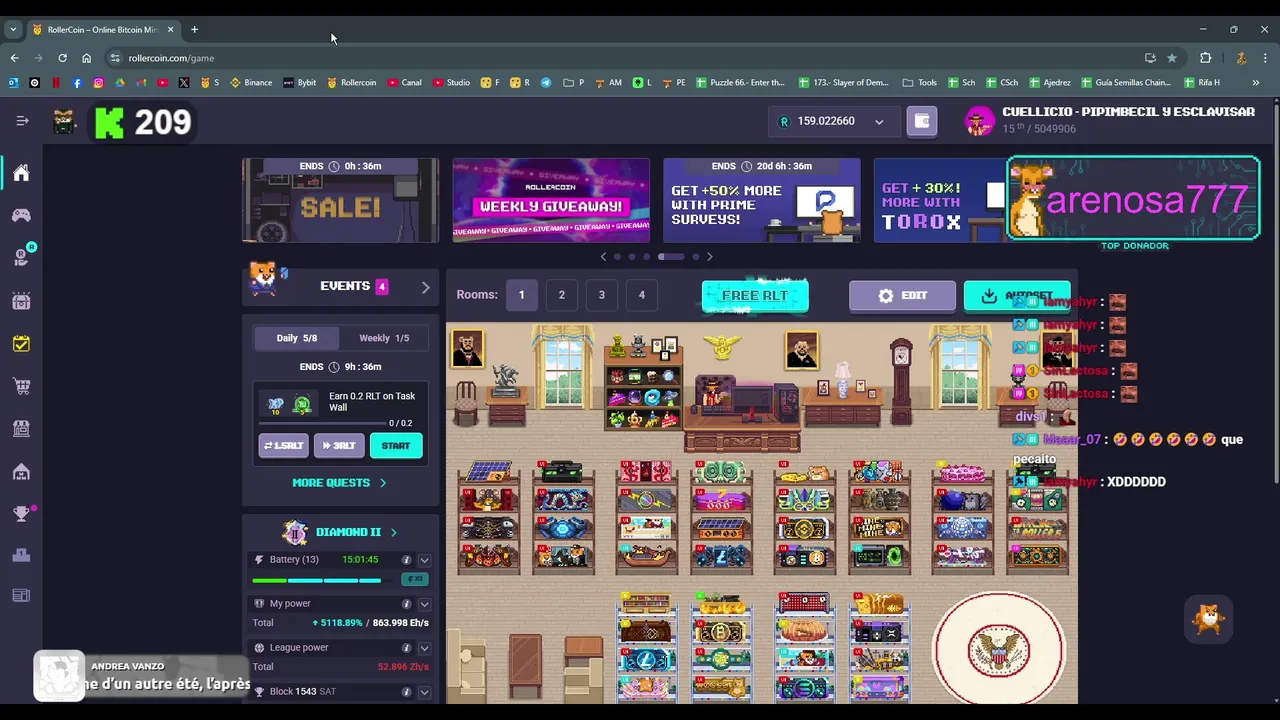Open the browser extensions puzzle icon
This screenshot has width=1280, height=720.
pos(1206,58)
